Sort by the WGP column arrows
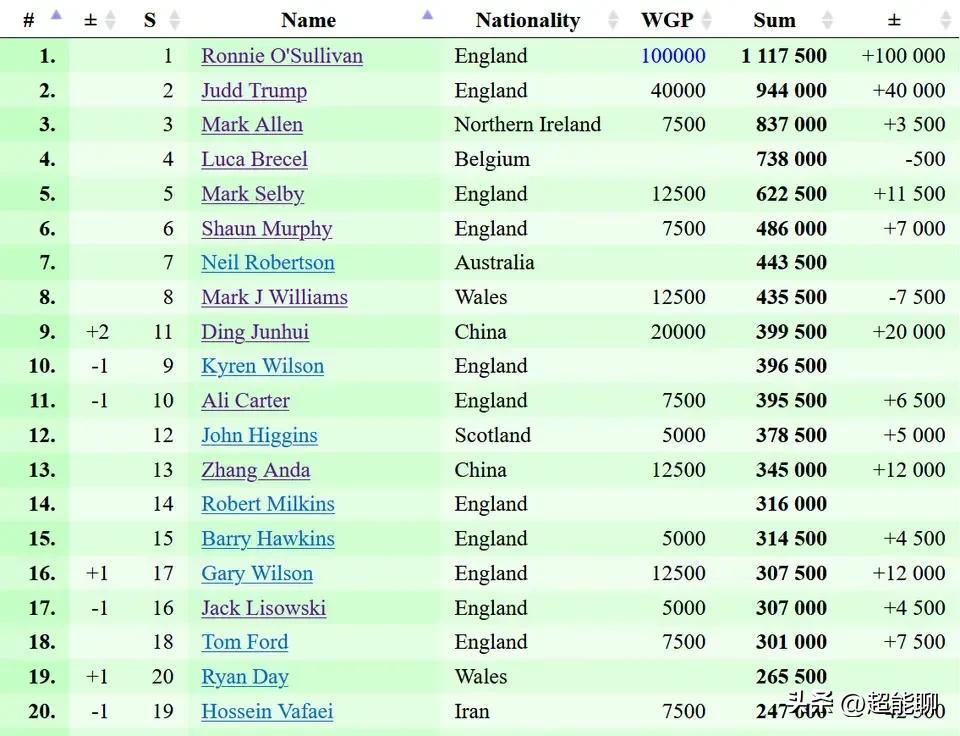This screenshot has height=736, width=960. [x=707, y=20]
